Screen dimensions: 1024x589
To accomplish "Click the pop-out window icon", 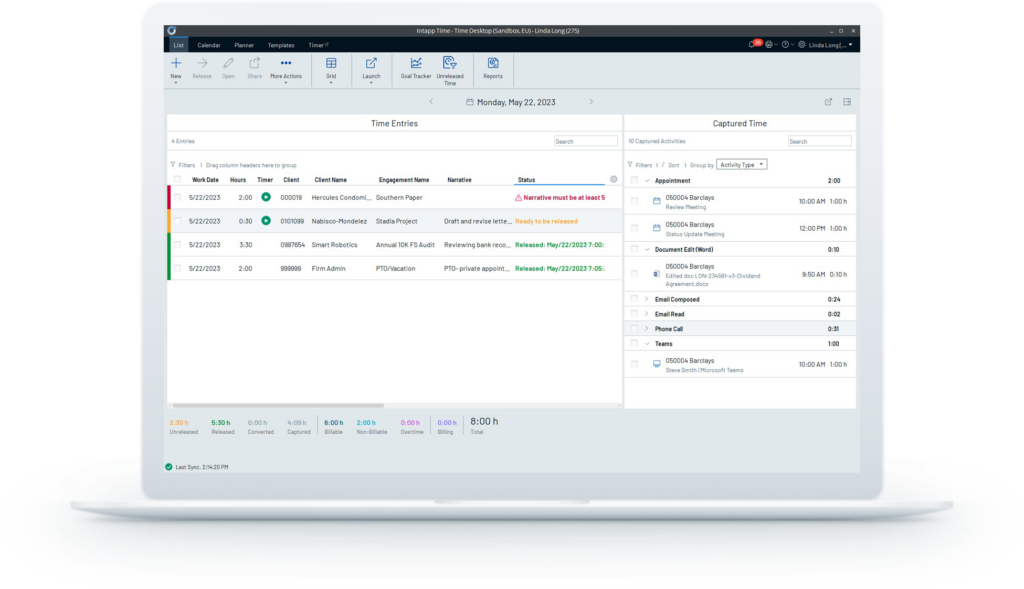I will pyautogui.click(x=828, y=102).
